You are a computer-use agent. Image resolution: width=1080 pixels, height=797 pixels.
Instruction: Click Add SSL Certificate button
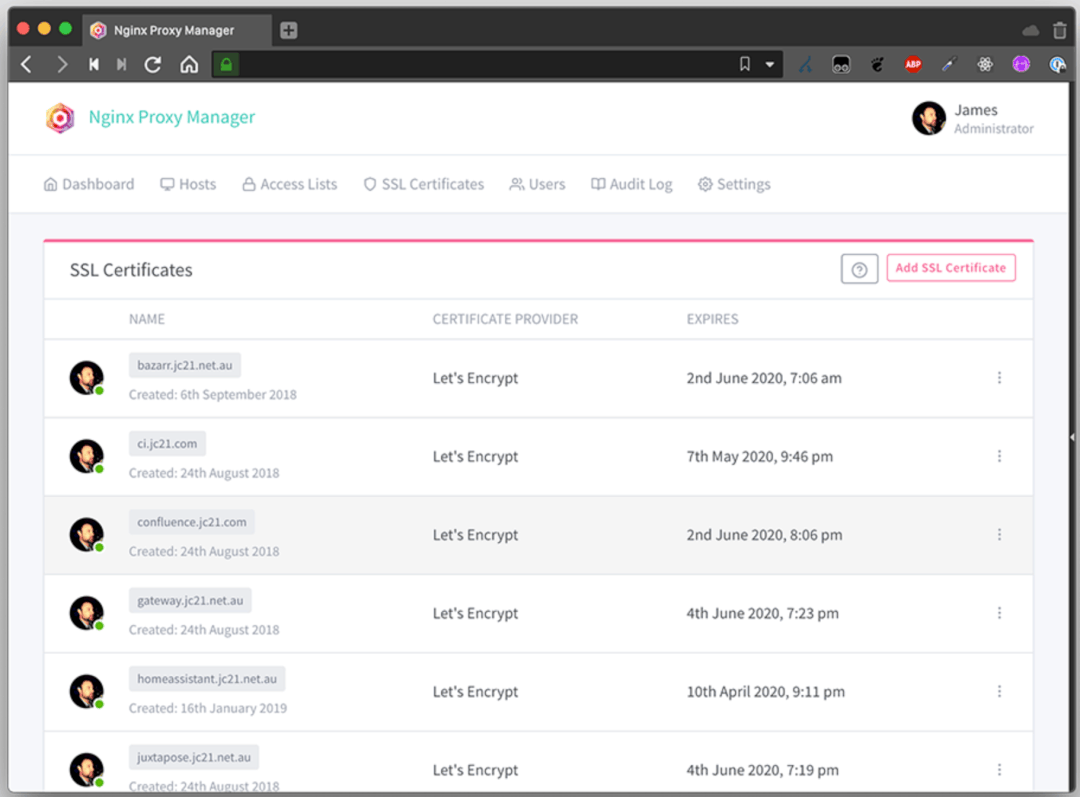950,268
